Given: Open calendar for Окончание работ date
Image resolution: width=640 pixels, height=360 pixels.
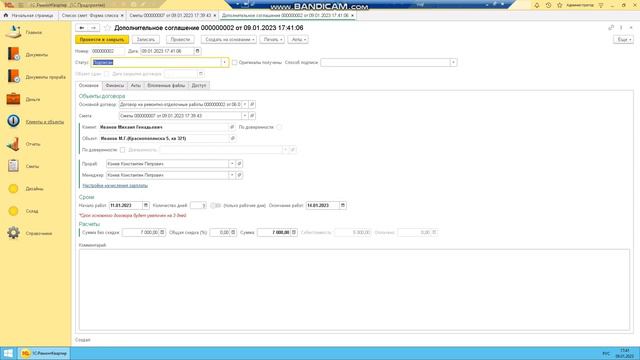Looking at the screenshot, I should (343, 205).
